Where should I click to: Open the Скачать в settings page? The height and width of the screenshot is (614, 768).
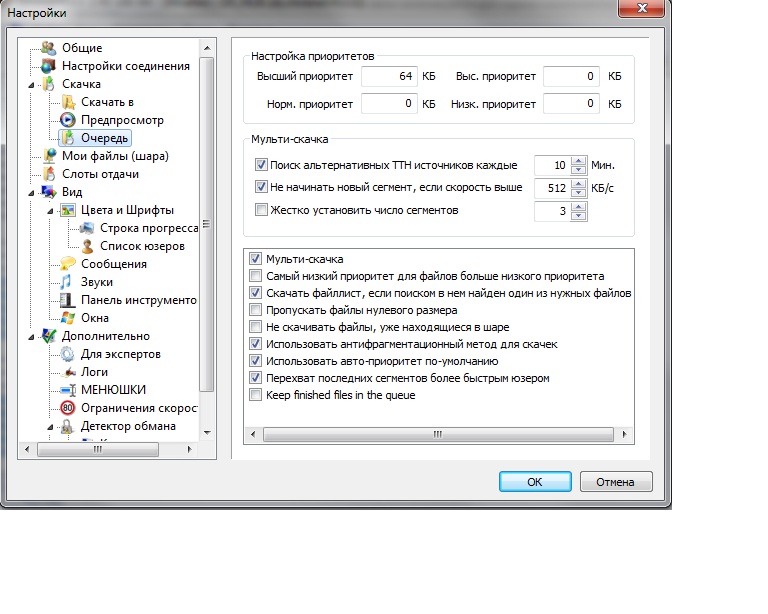[107, 102]
